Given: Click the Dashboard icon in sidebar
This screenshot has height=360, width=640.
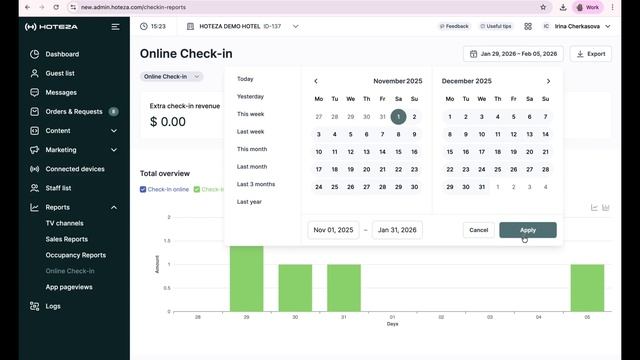Looking at the screenshot, I should (x=35, y=54).
